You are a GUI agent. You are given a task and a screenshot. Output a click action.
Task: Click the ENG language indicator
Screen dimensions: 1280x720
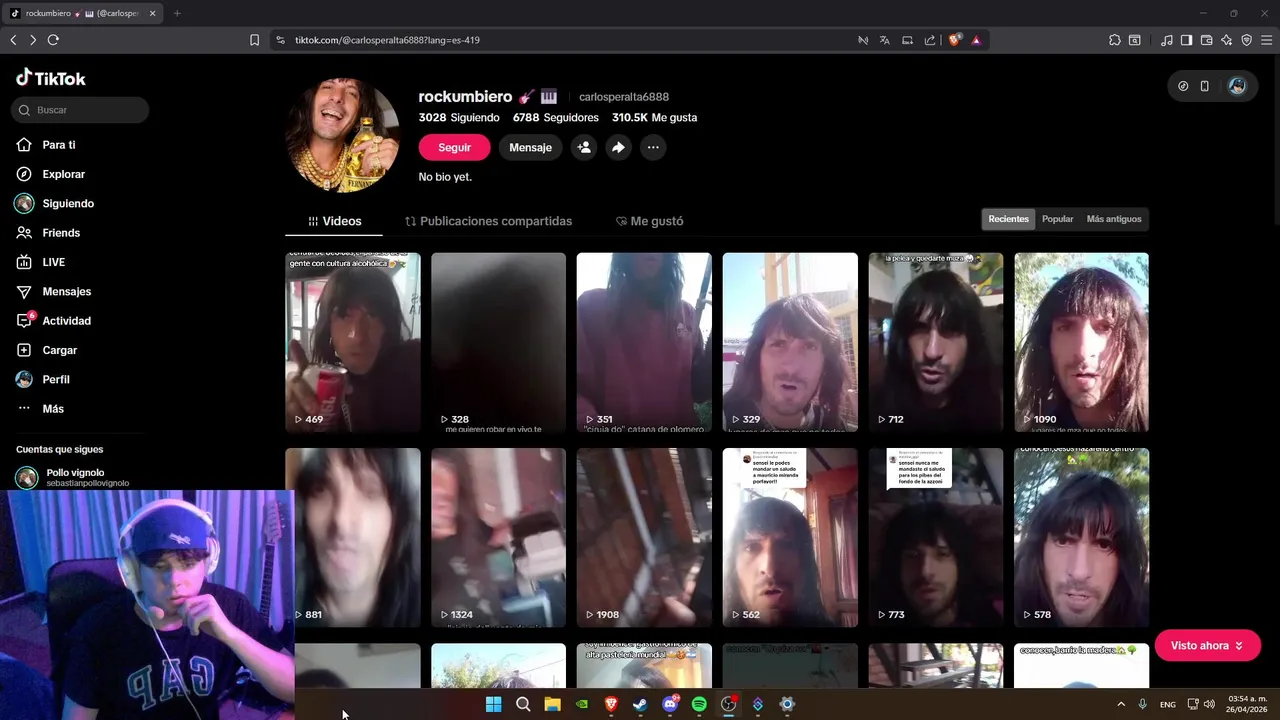click(1167, 704)
